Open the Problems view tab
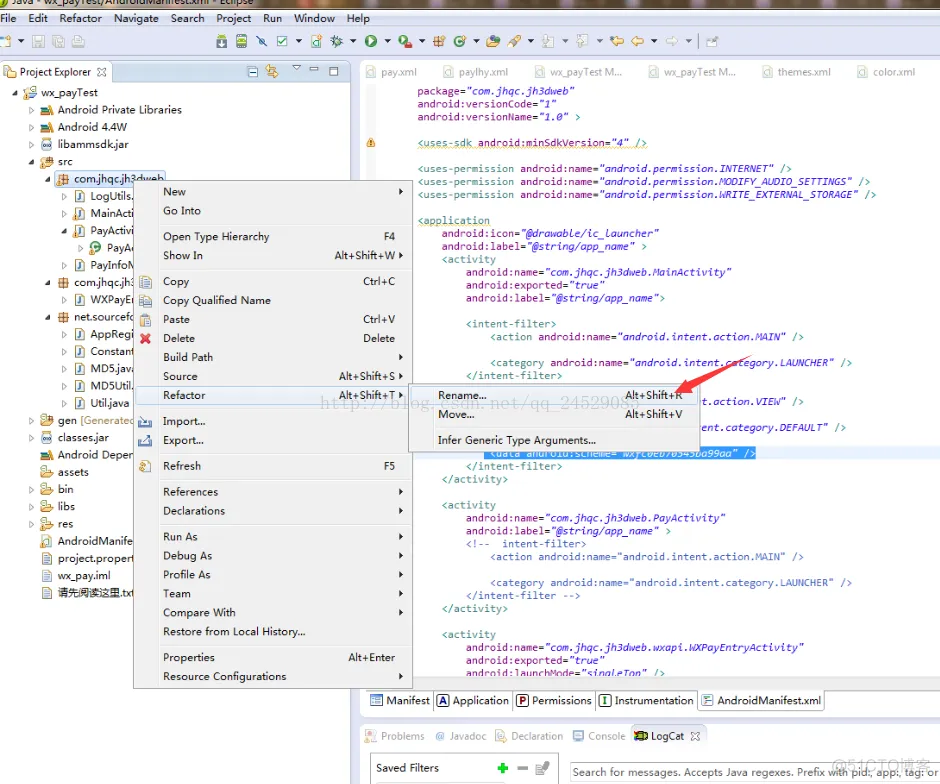 pos(394,736)
